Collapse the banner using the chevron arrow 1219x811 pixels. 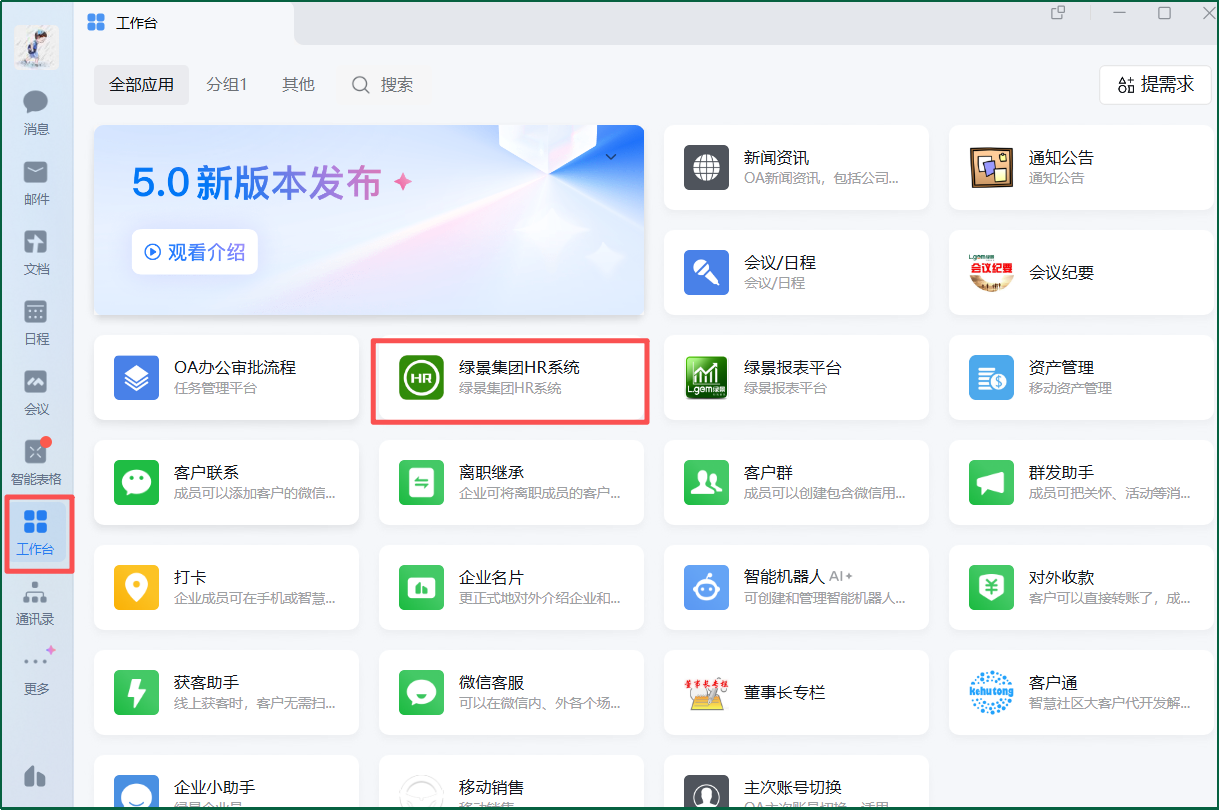click(x=611, y=157)
